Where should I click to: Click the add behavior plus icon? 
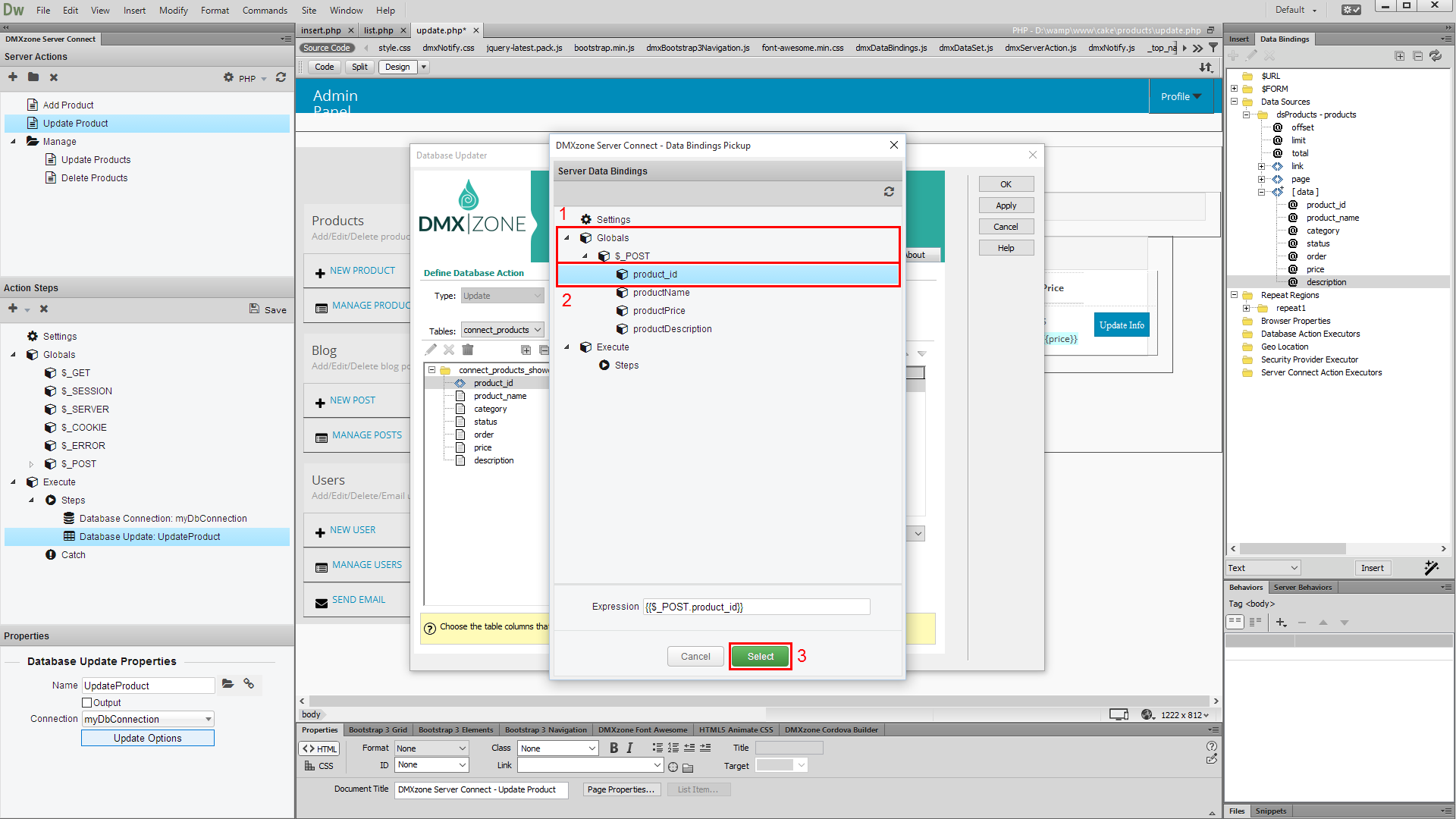[1281, 623]
